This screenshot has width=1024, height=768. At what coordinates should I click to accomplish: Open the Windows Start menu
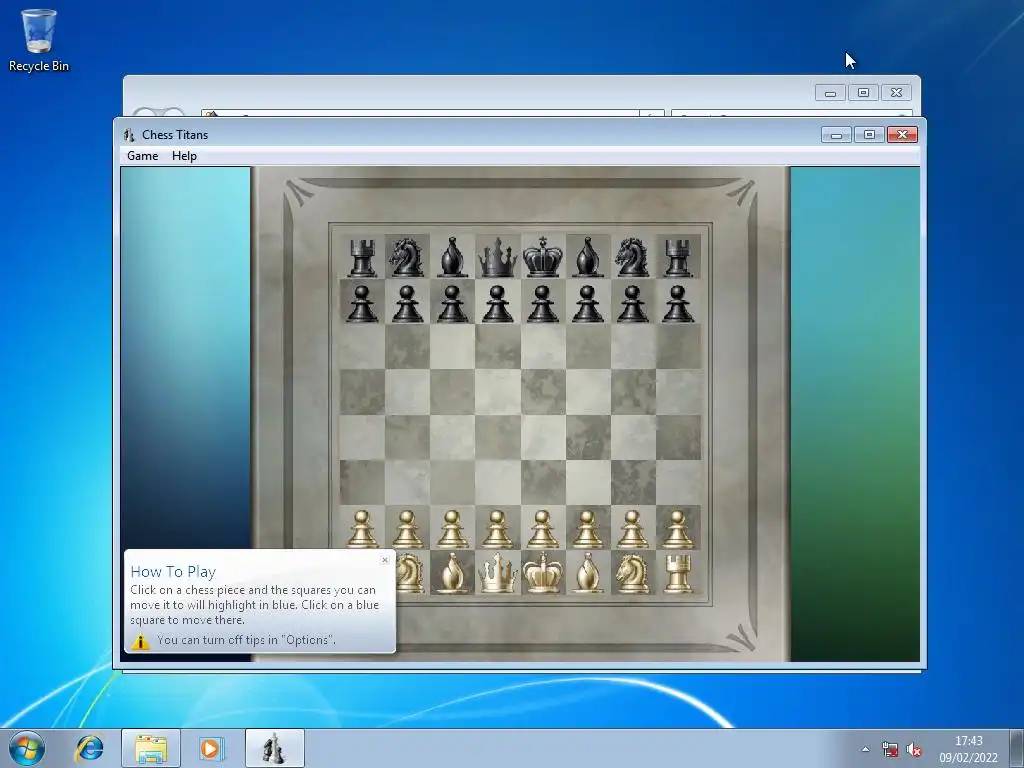tap(26, 748)
